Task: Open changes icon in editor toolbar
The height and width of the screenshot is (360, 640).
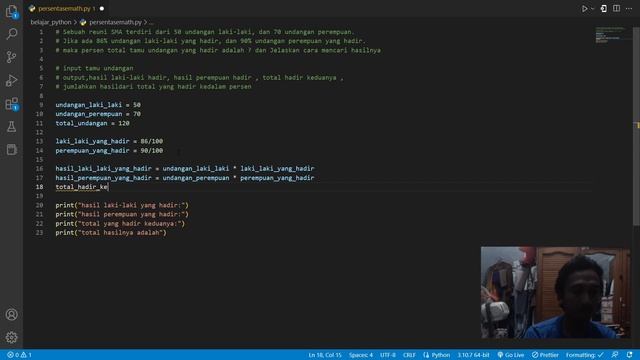Action: (604, 9)
